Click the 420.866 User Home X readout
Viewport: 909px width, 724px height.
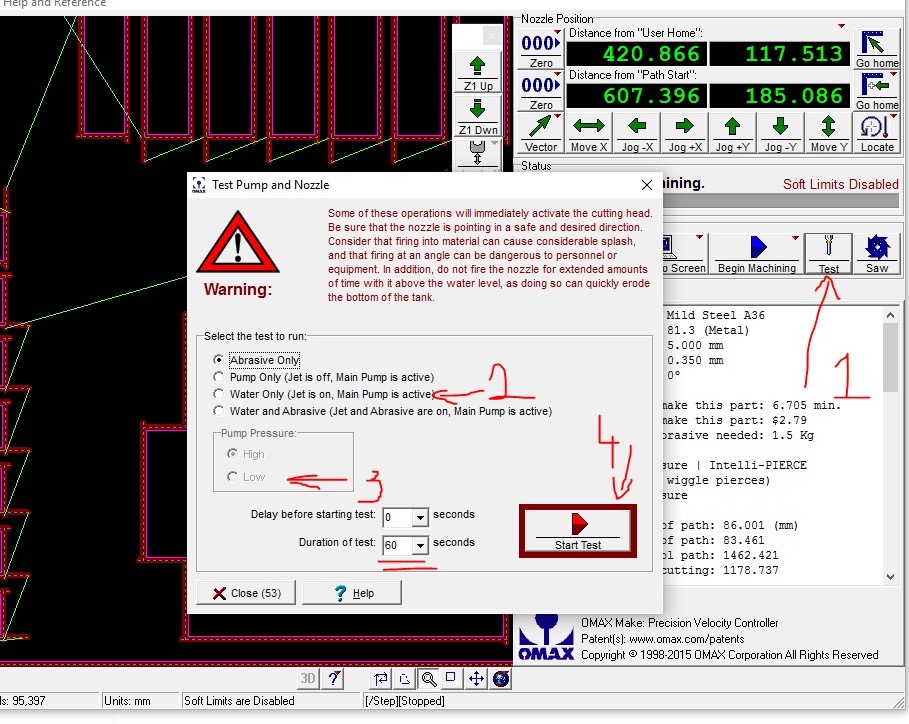pyautogui.click(x=636, y=54)
